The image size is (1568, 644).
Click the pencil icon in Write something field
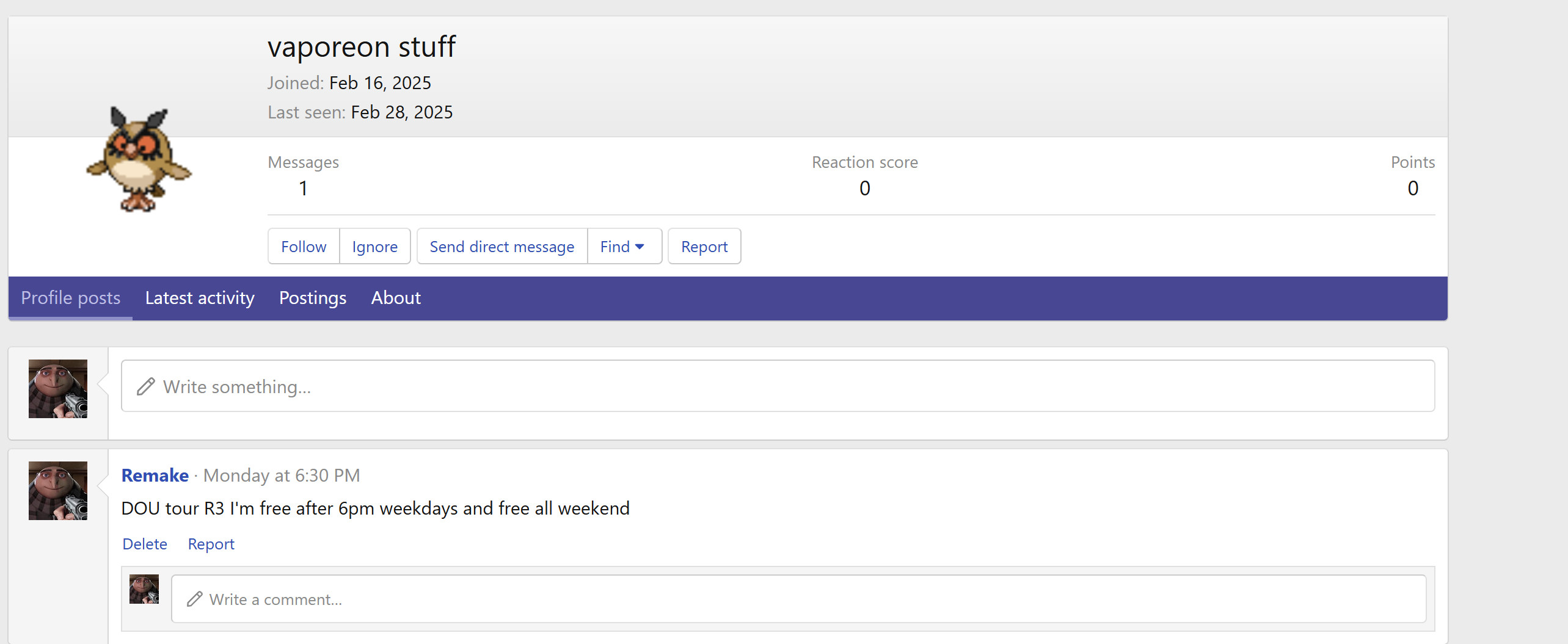coord(146,387)
